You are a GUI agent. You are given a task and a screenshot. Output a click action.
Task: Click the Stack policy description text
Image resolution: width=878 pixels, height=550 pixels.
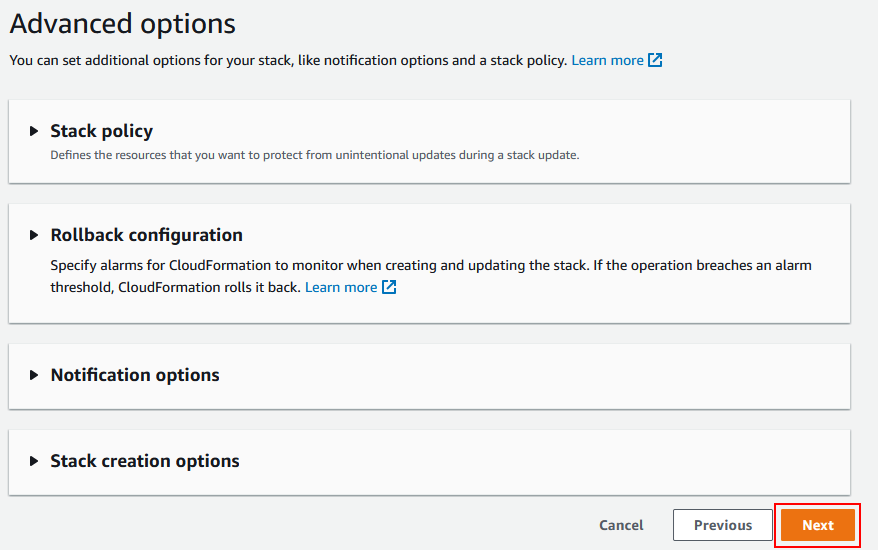point(315,155)
